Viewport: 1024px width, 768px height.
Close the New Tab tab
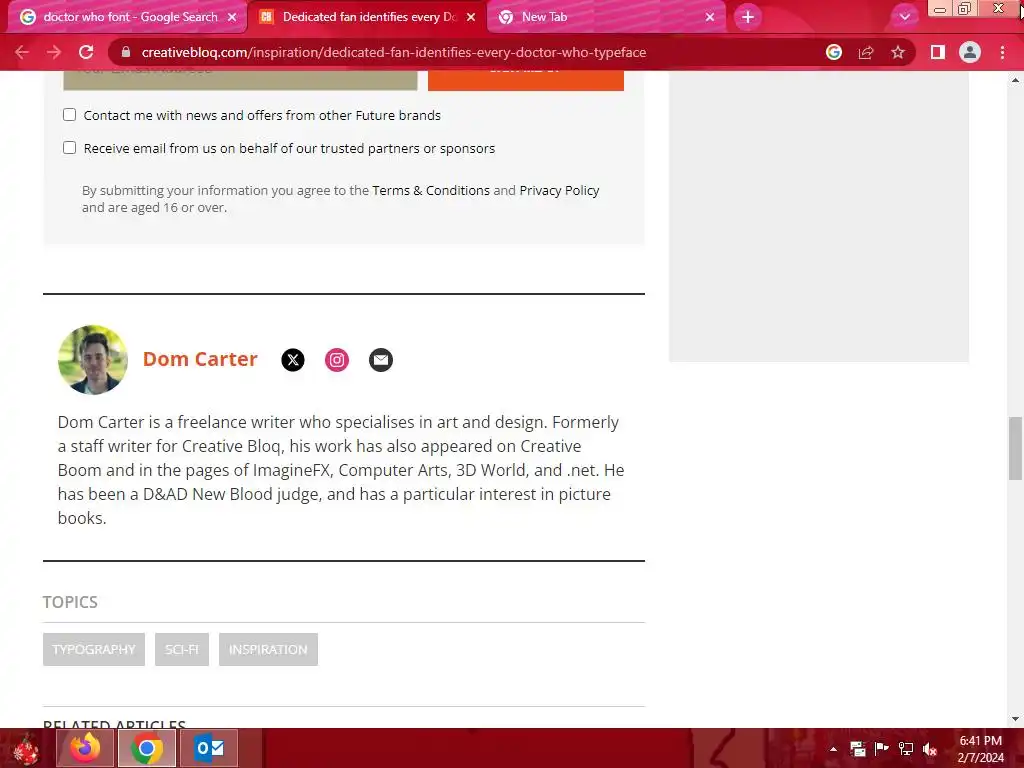coord(710,17)
